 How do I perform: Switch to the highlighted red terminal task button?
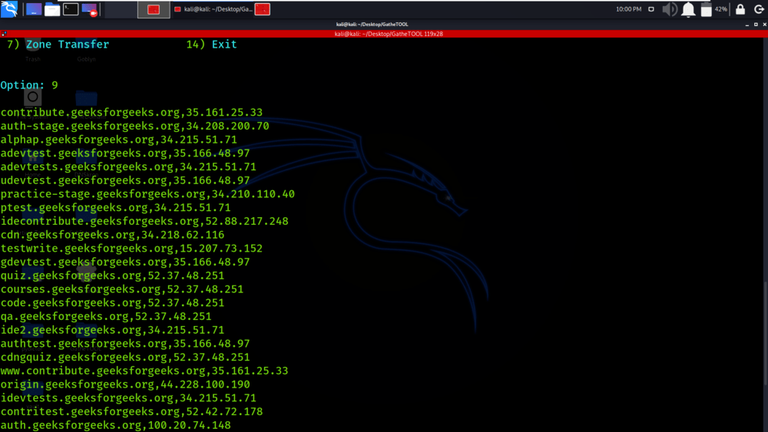point(153,9)
